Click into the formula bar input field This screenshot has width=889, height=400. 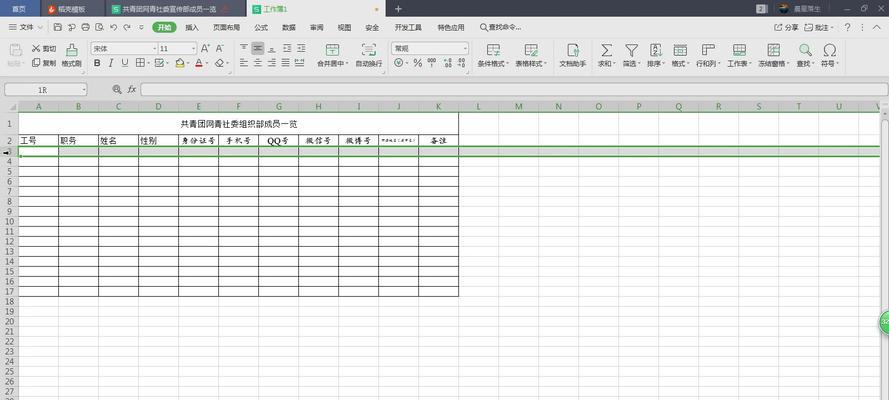500,89
